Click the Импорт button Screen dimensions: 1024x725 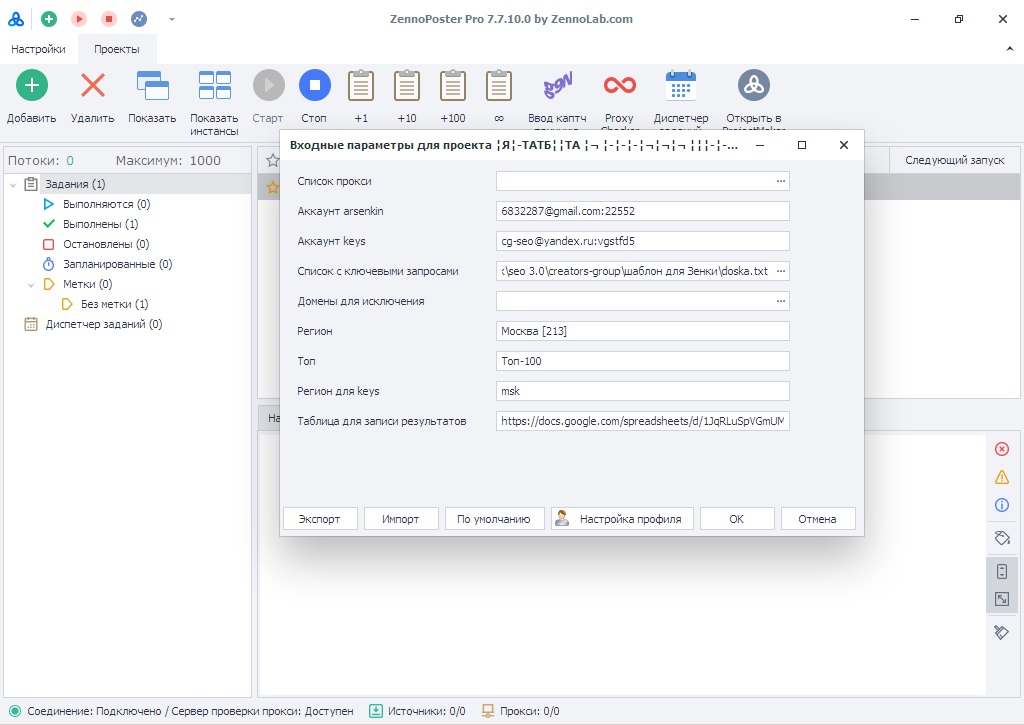(x=401, y=519)
